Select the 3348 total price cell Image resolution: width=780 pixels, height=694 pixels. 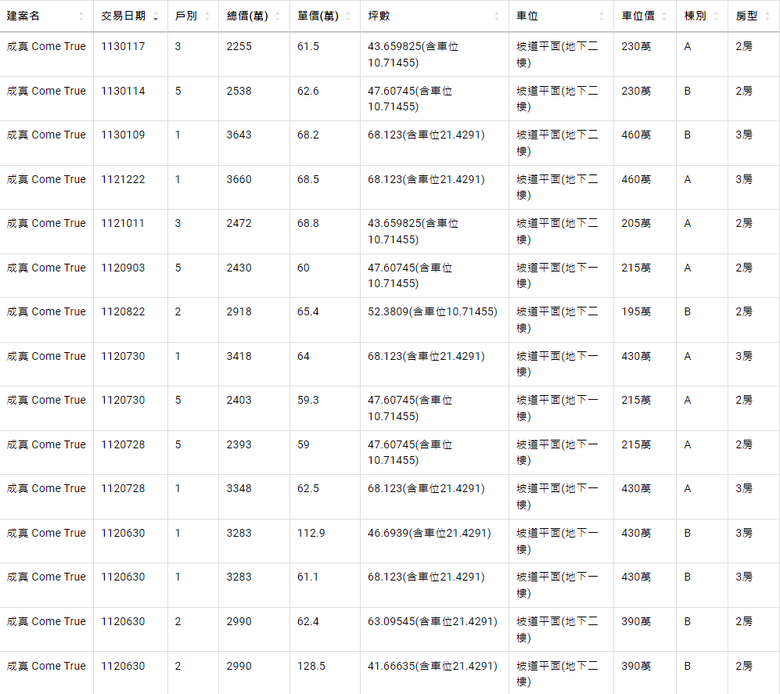[239, 489]
